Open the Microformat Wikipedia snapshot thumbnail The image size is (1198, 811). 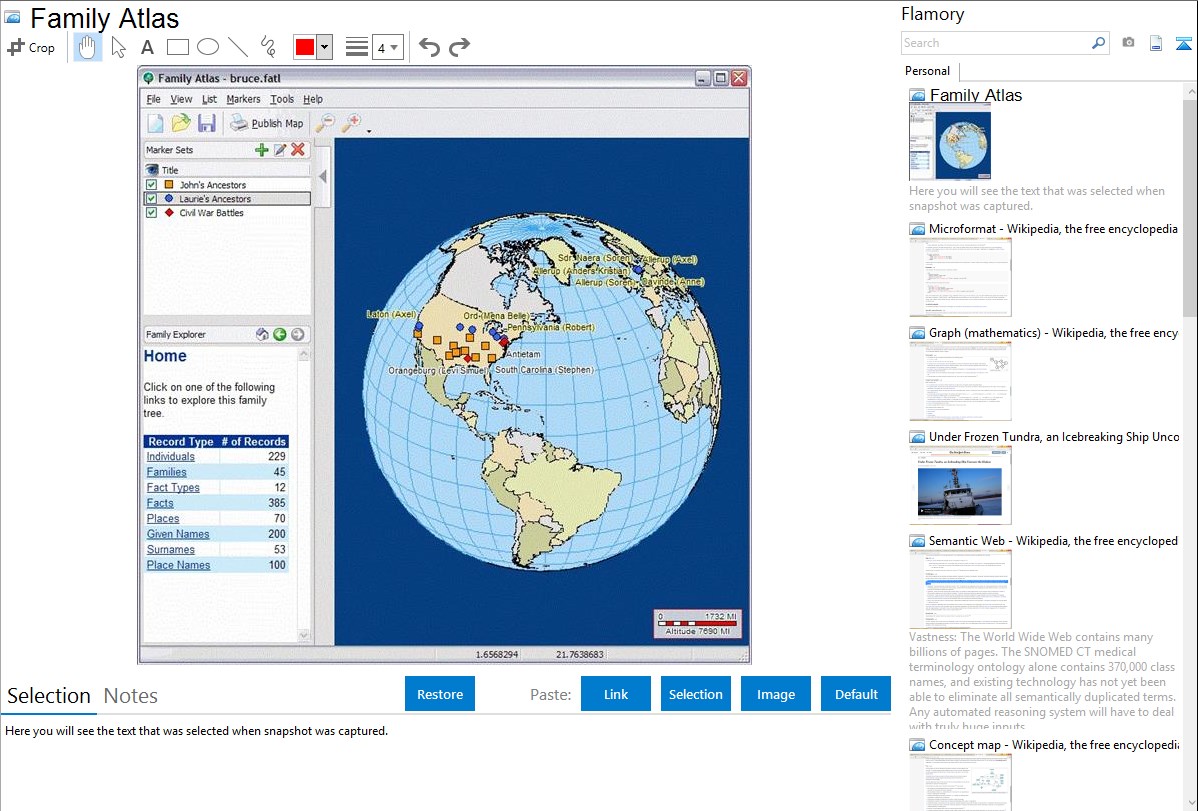point(960,277)
